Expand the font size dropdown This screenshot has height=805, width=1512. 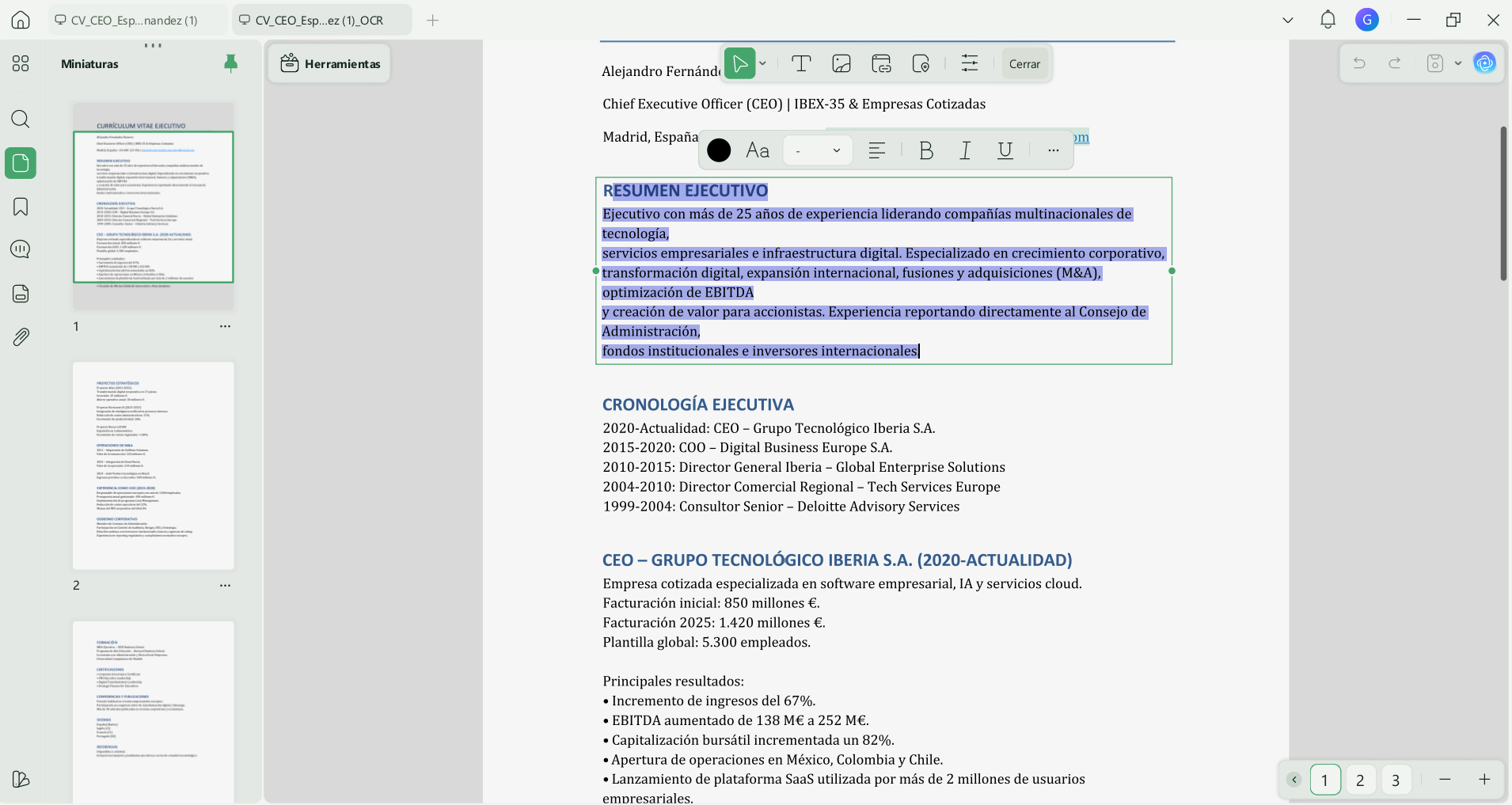pyautogui.click(x=818, y=150)
